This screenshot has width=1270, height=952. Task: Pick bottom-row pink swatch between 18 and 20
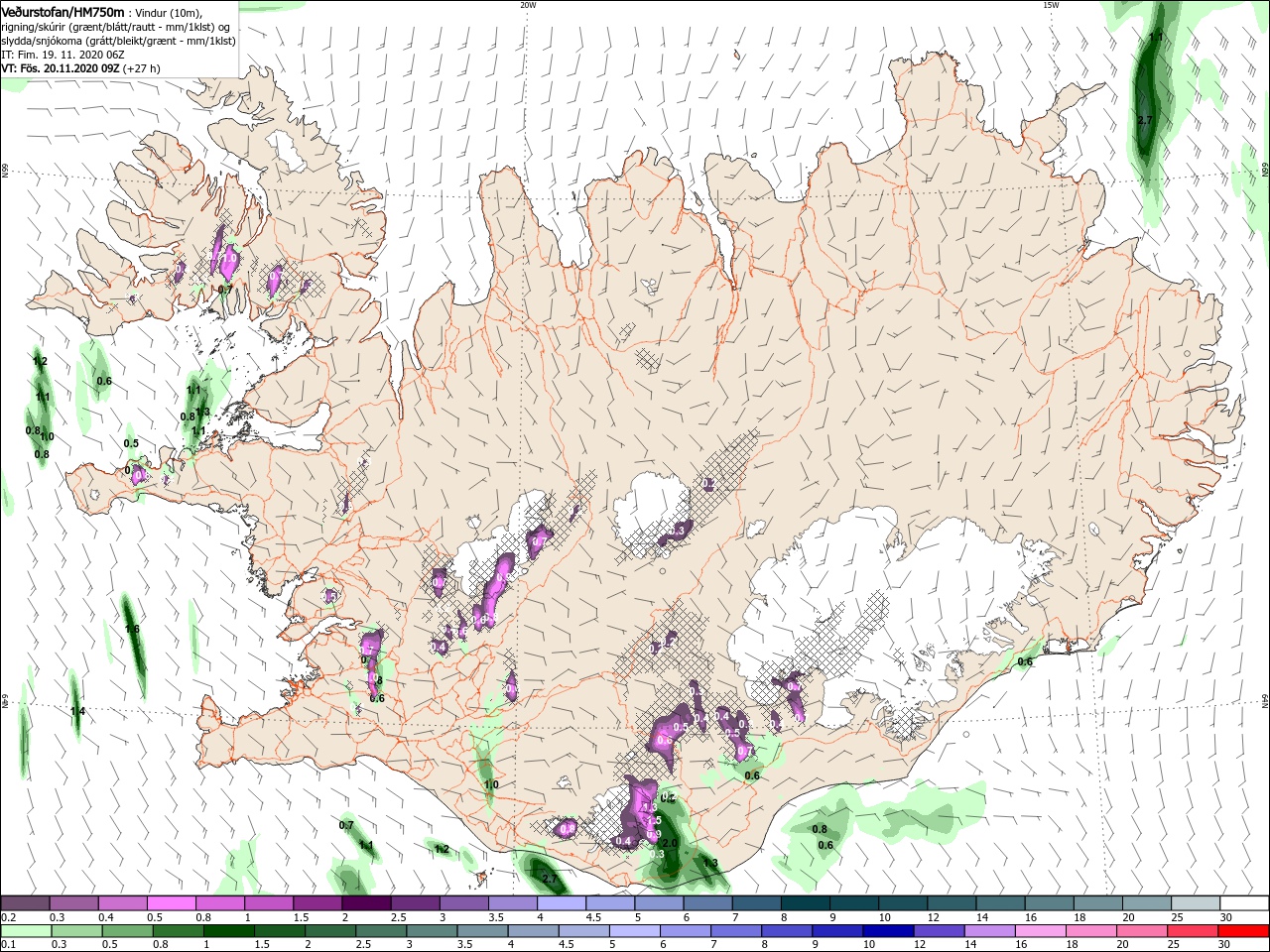coord(1089,931)
